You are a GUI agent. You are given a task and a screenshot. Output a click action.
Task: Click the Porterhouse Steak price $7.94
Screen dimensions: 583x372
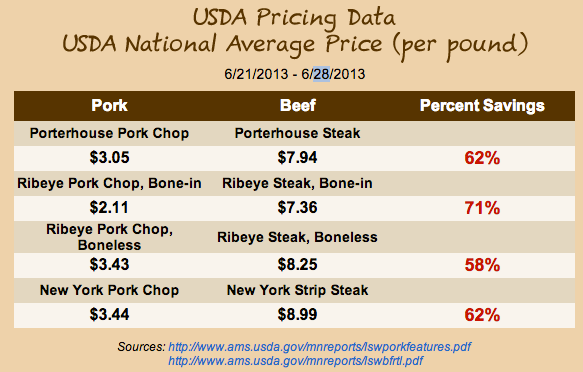pyautogui.click(x=297, y=158)
